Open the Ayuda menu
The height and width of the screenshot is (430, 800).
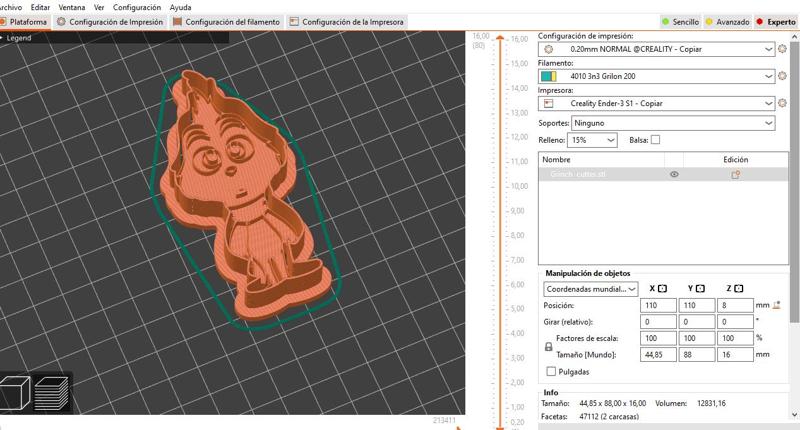pos(180,7)
